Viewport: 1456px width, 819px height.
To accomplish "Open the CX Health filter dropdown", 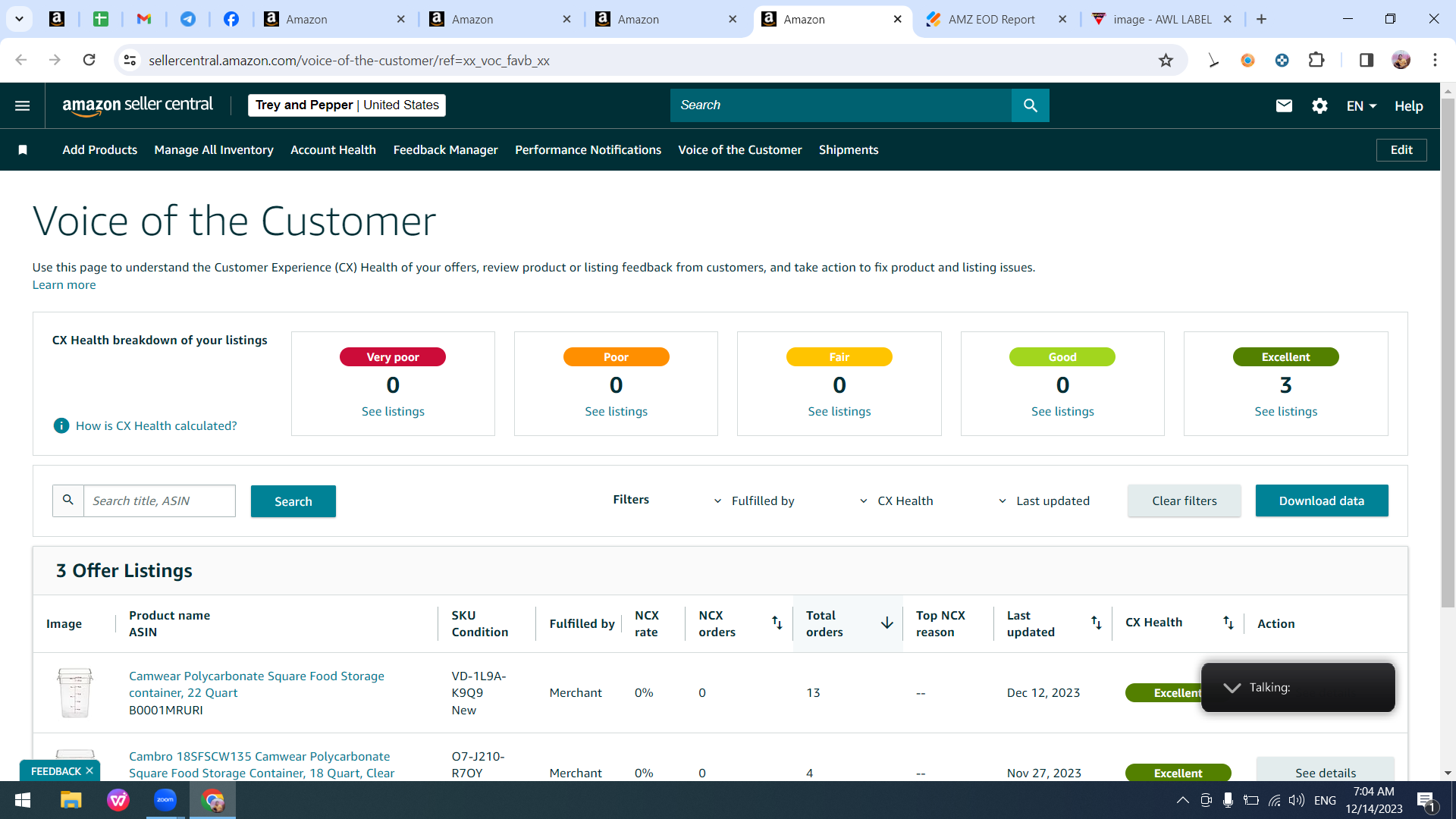I will pyautogui.click(x=896, y=500).
